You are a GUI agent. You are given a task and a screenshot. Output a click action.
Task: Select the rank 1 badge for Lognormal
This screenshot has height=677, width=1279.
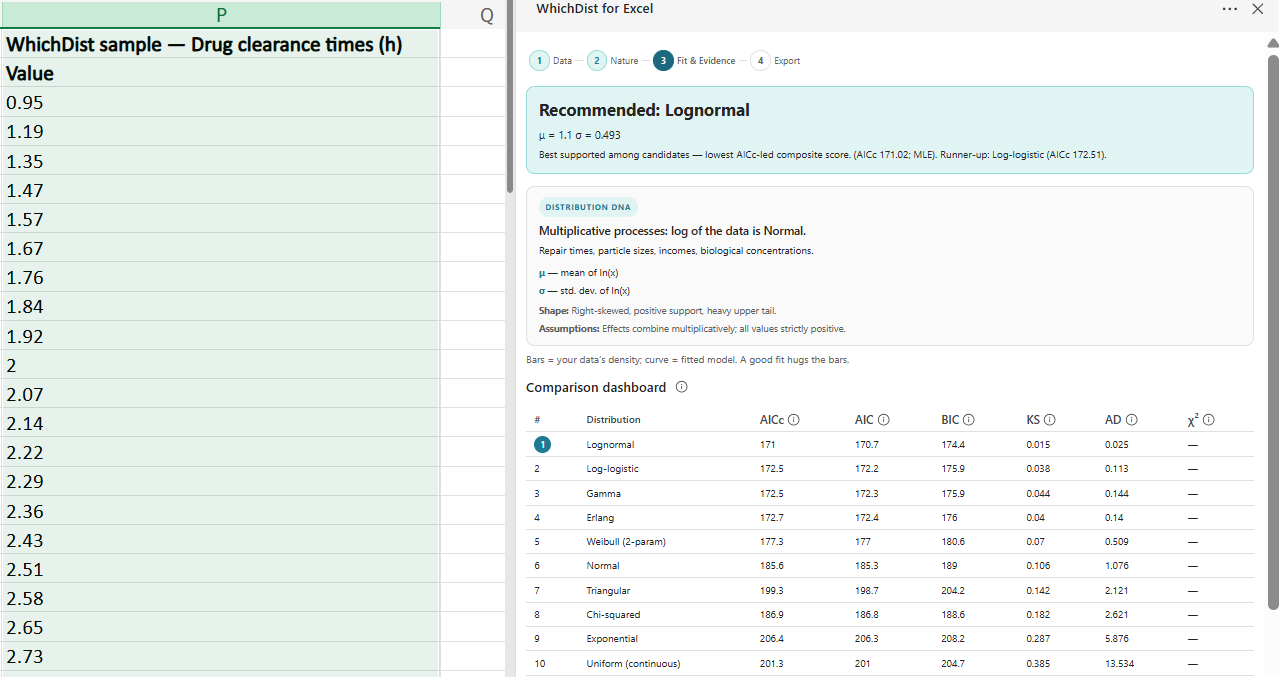pos(541,444)
